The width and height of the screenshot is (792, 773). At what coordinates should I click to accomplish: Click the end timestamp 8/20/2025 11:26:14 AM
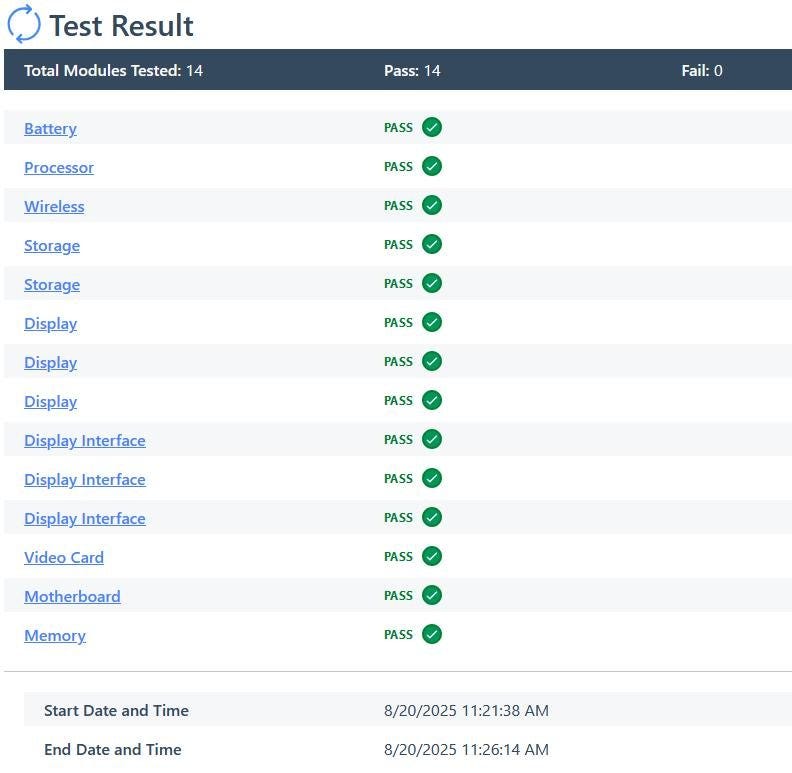point(466,749)
